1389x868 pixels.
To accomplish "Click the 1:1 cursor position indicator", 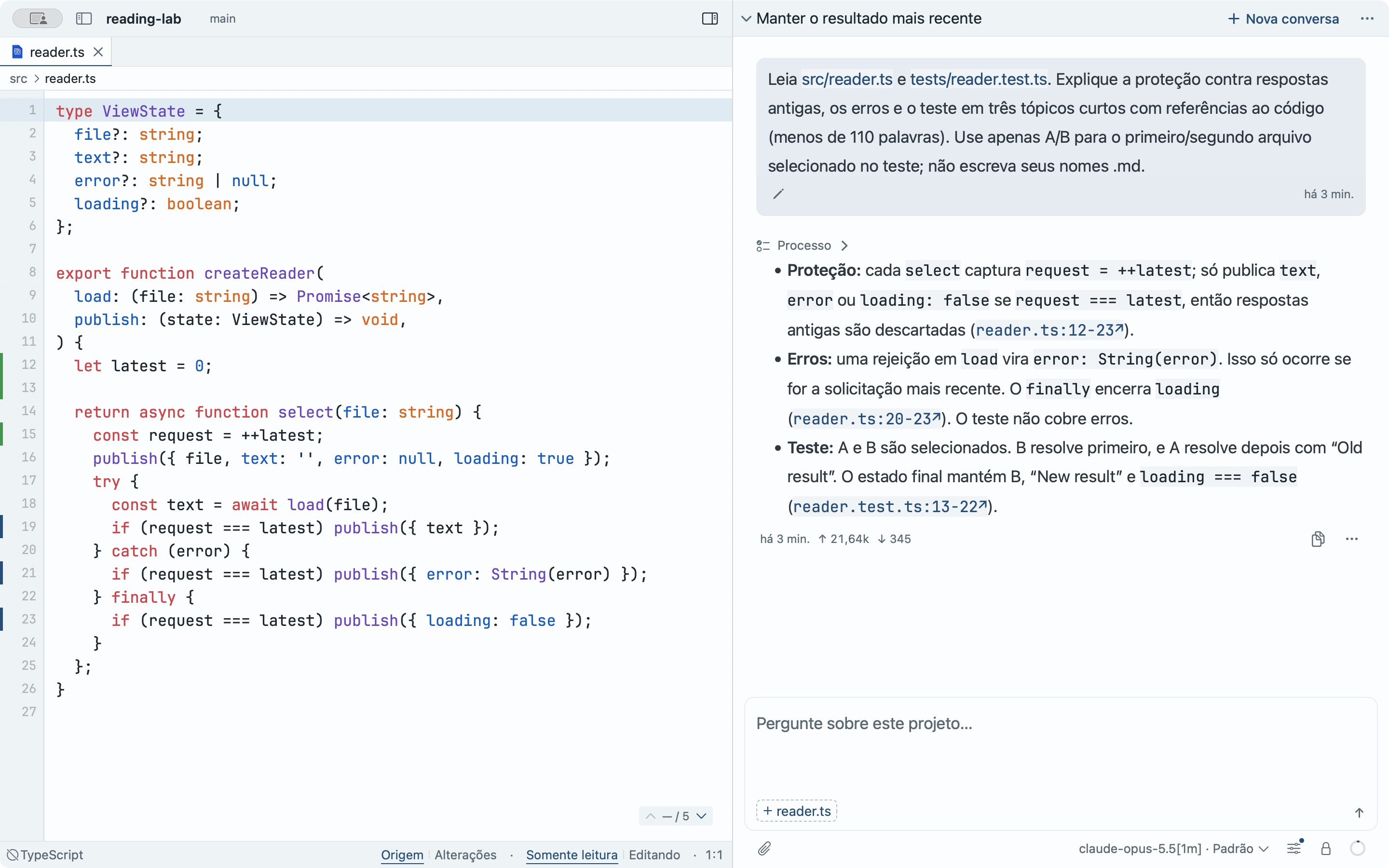I will (713, 855).
